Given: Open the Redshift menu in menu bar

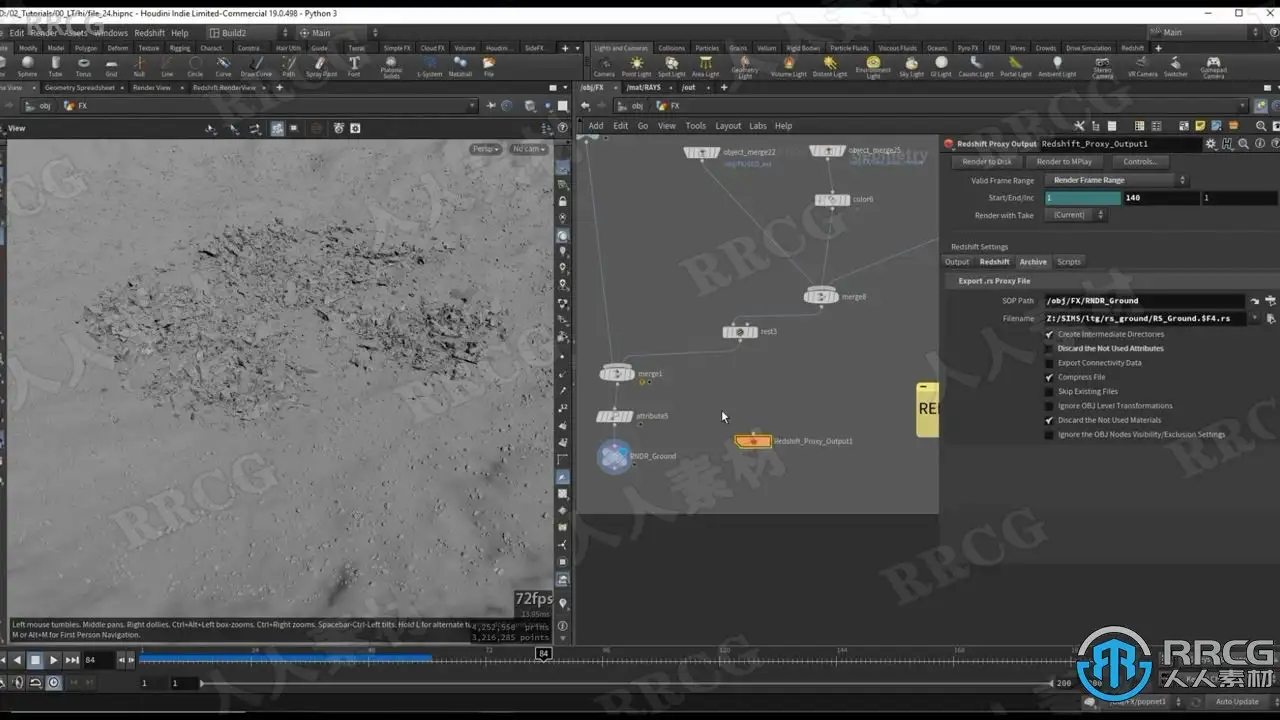Looking at the screenshot, I should 150,33.
